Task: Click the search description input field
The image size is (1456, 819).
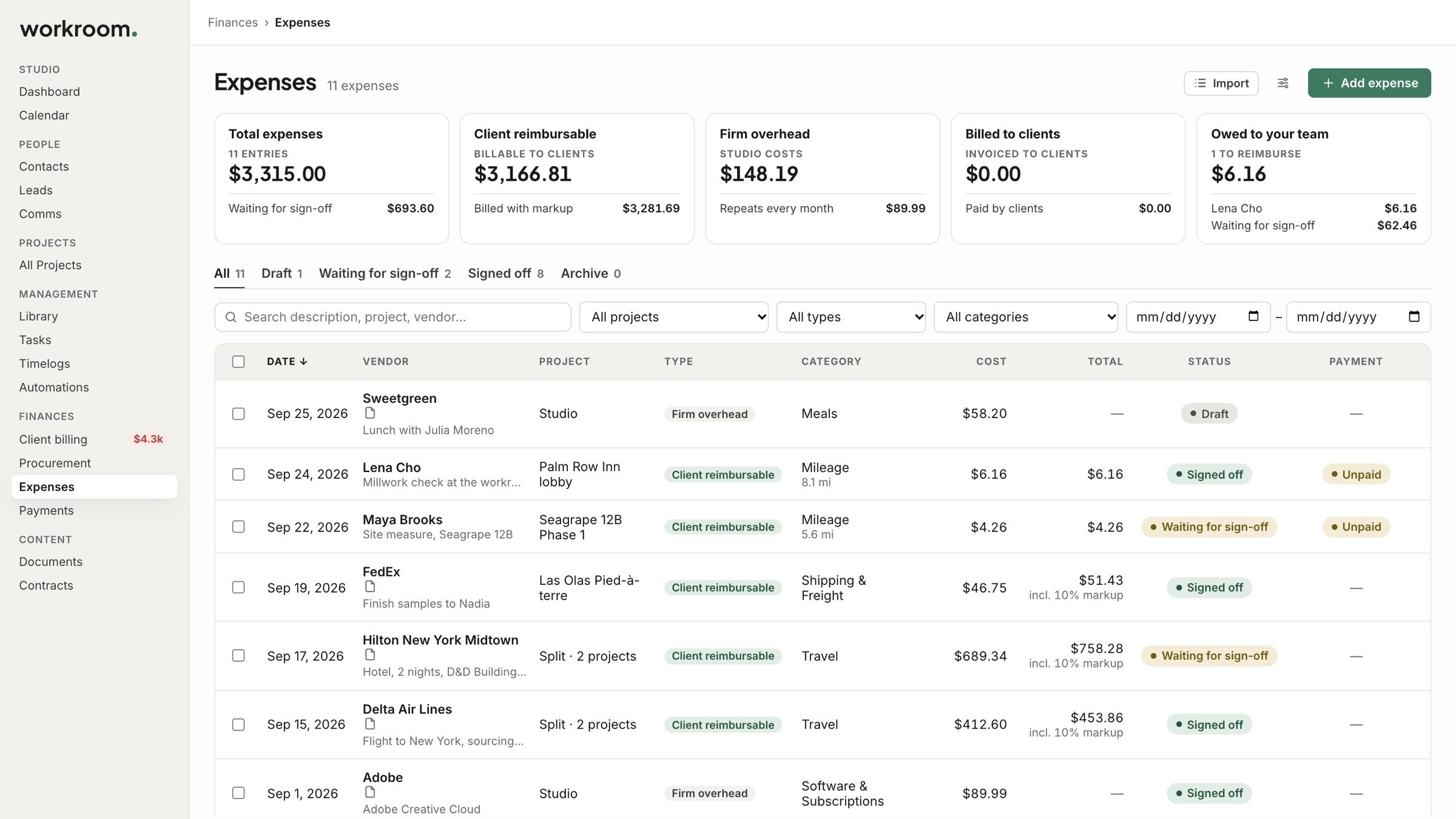Action: click(x=393, y=317)
